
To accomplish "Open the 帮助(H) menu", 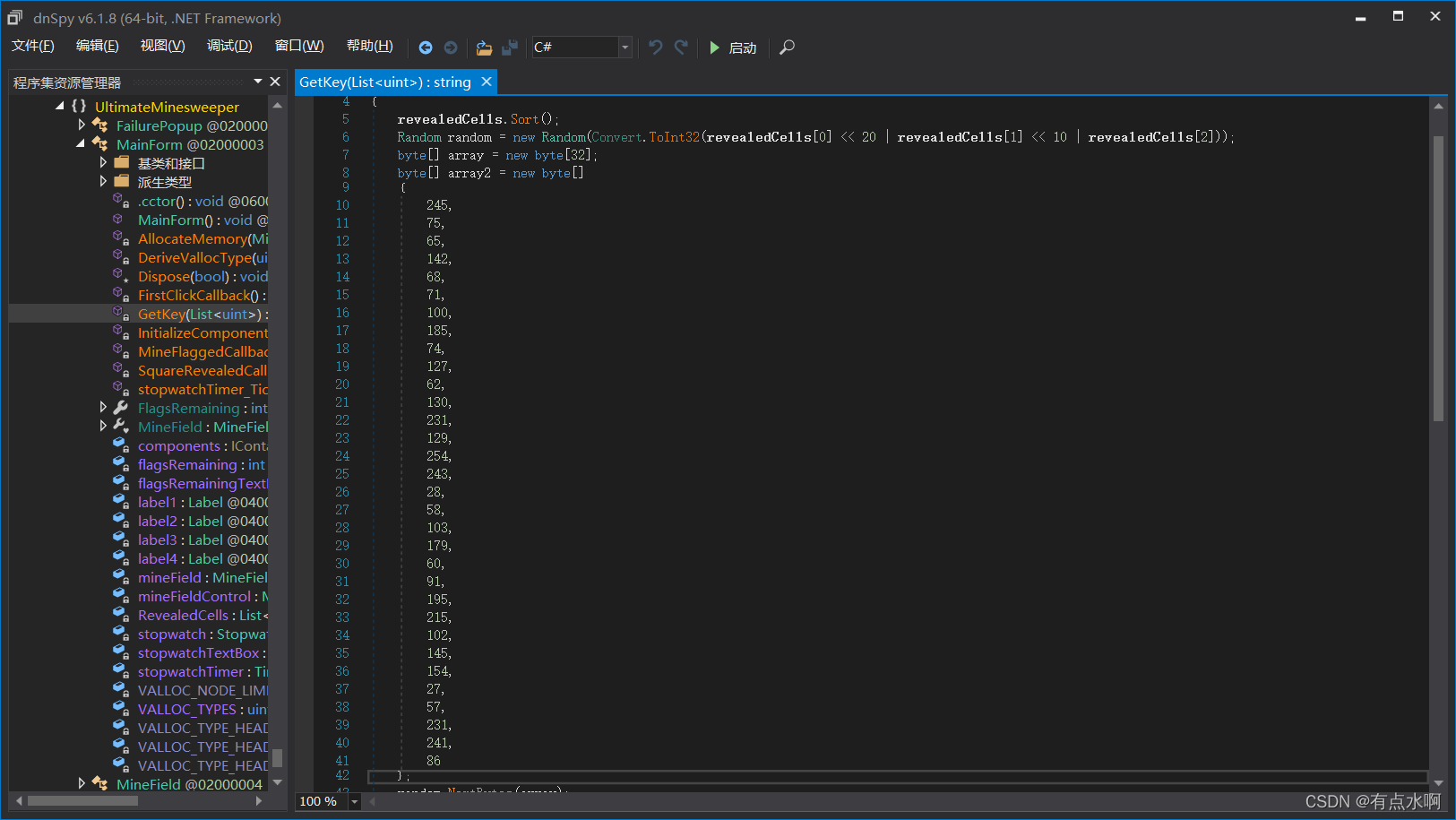I will (x=369, y=46).
